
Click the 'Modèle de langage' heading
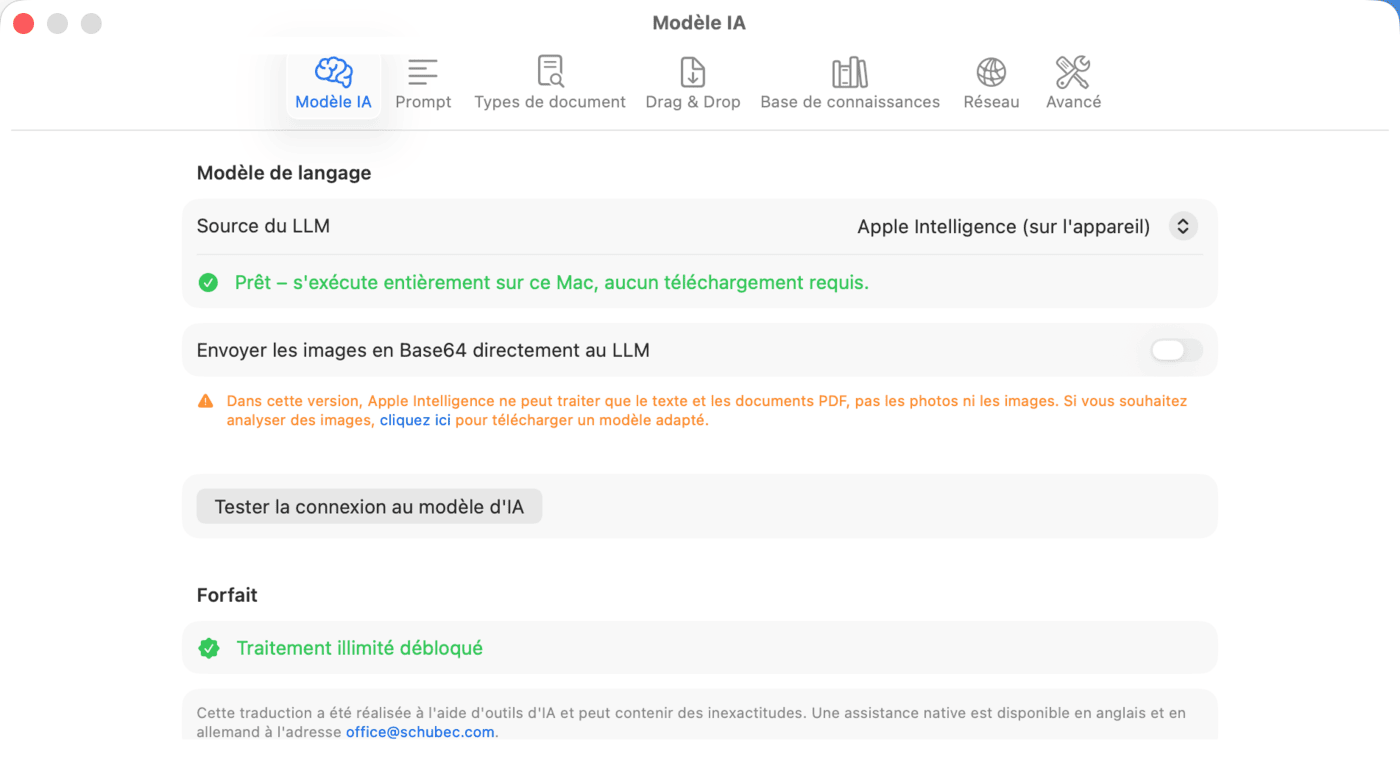coord(284,173)
